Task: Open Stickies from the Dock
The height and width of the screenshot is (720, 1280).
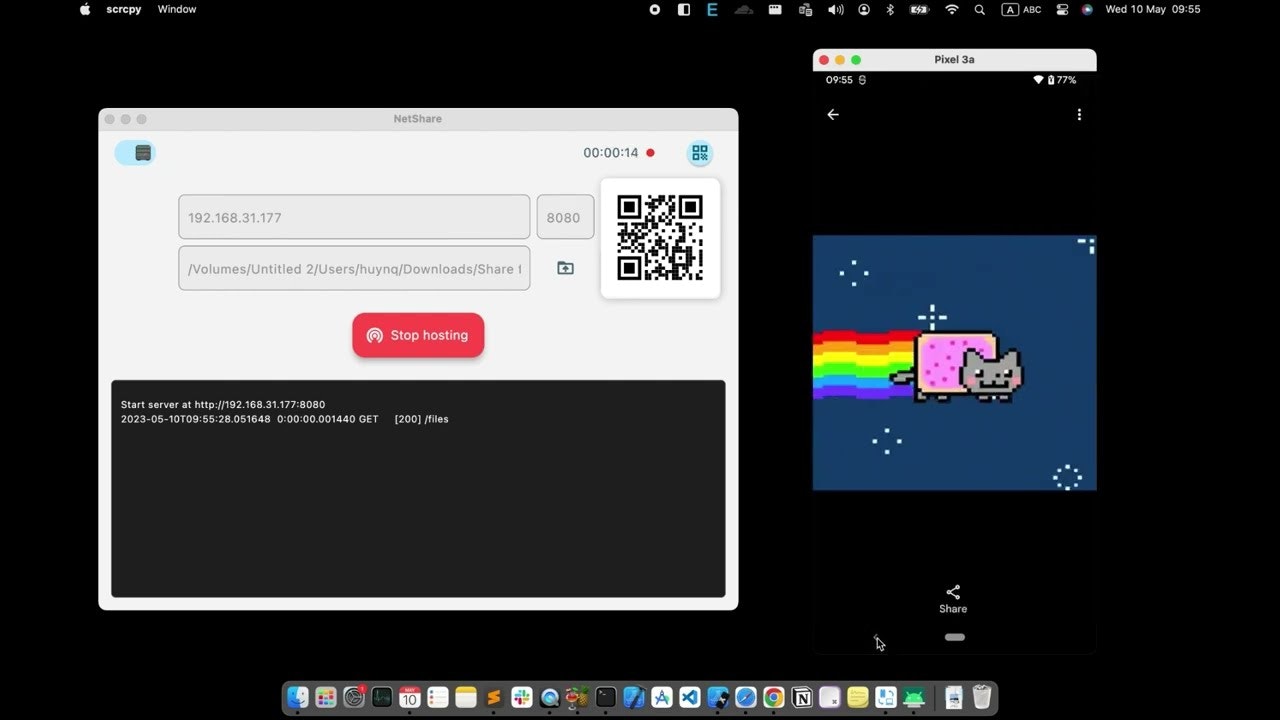Action: click(x=857, y=698)
